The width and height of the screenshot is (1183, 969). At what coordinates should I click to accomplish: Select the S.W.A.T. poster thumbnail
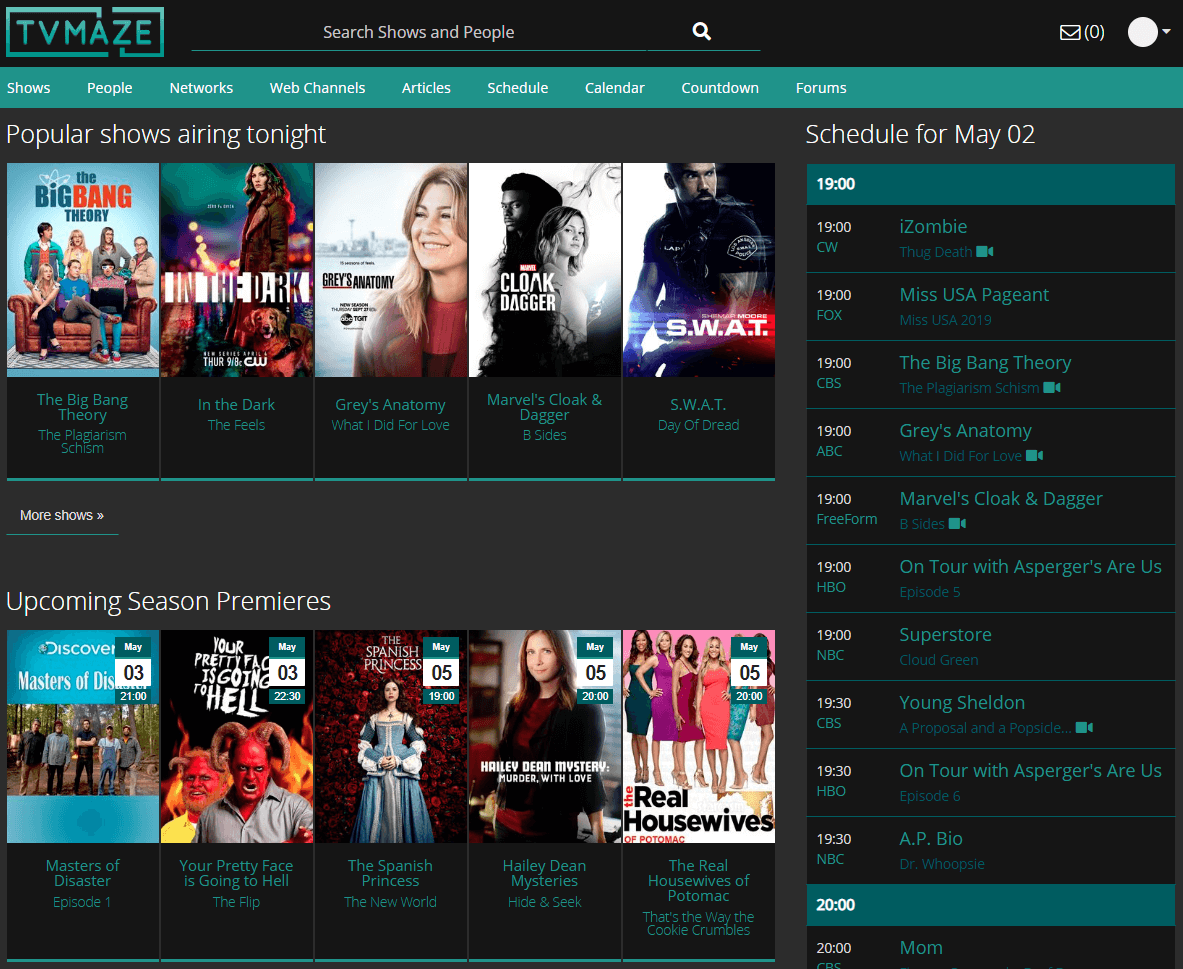(698, 270)
